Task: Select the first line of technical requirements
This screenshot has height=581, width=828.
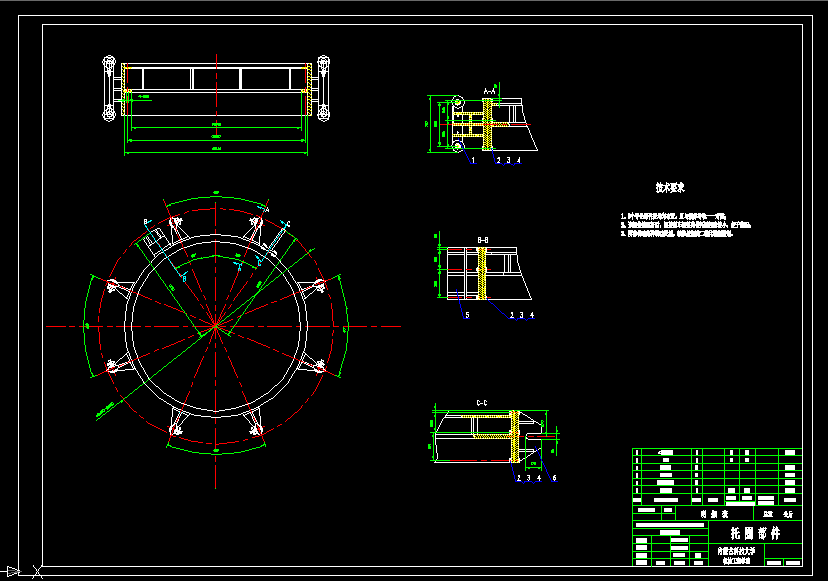Action: click(x=673, y=217)
